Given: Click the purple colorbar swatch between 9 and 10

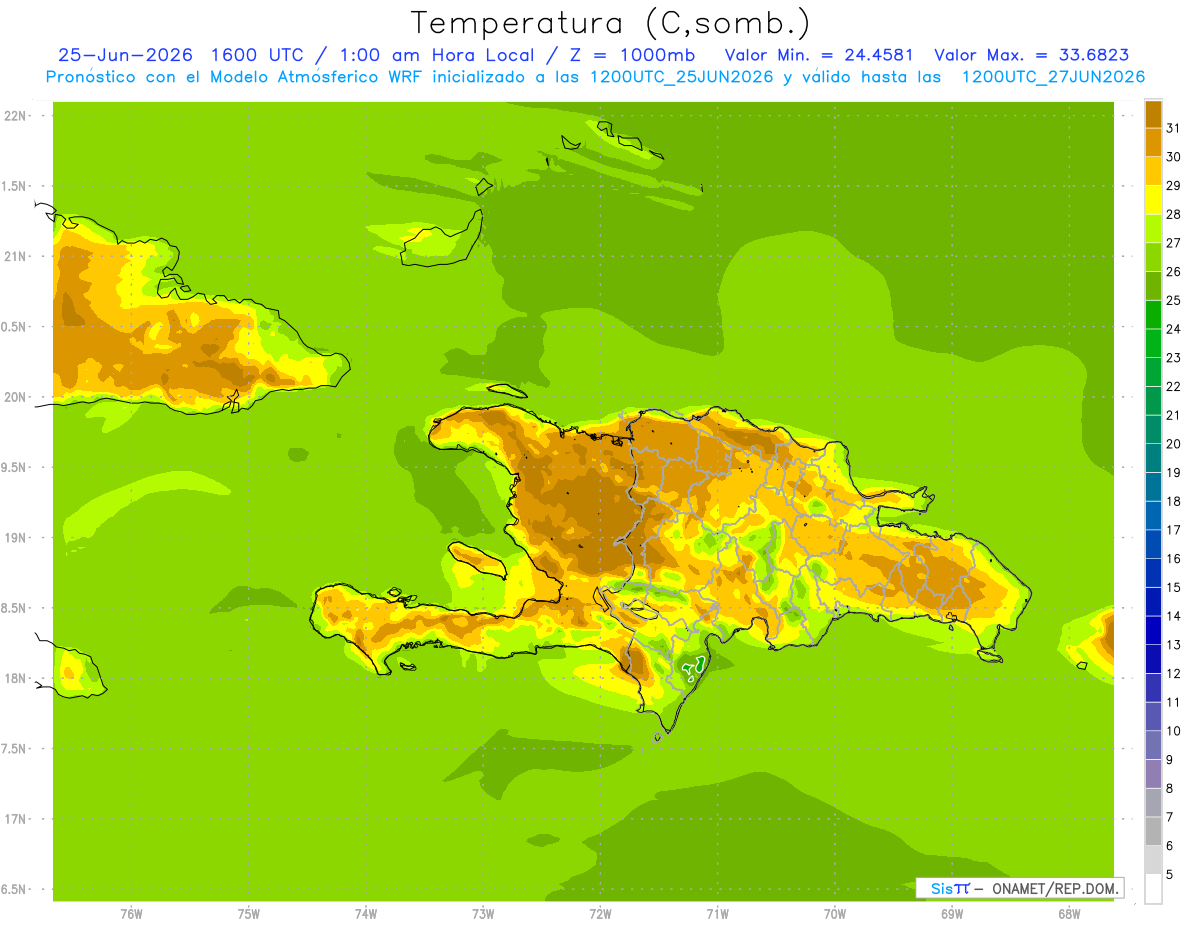Looking at the screenshot, I should [x=1153, y=745].
